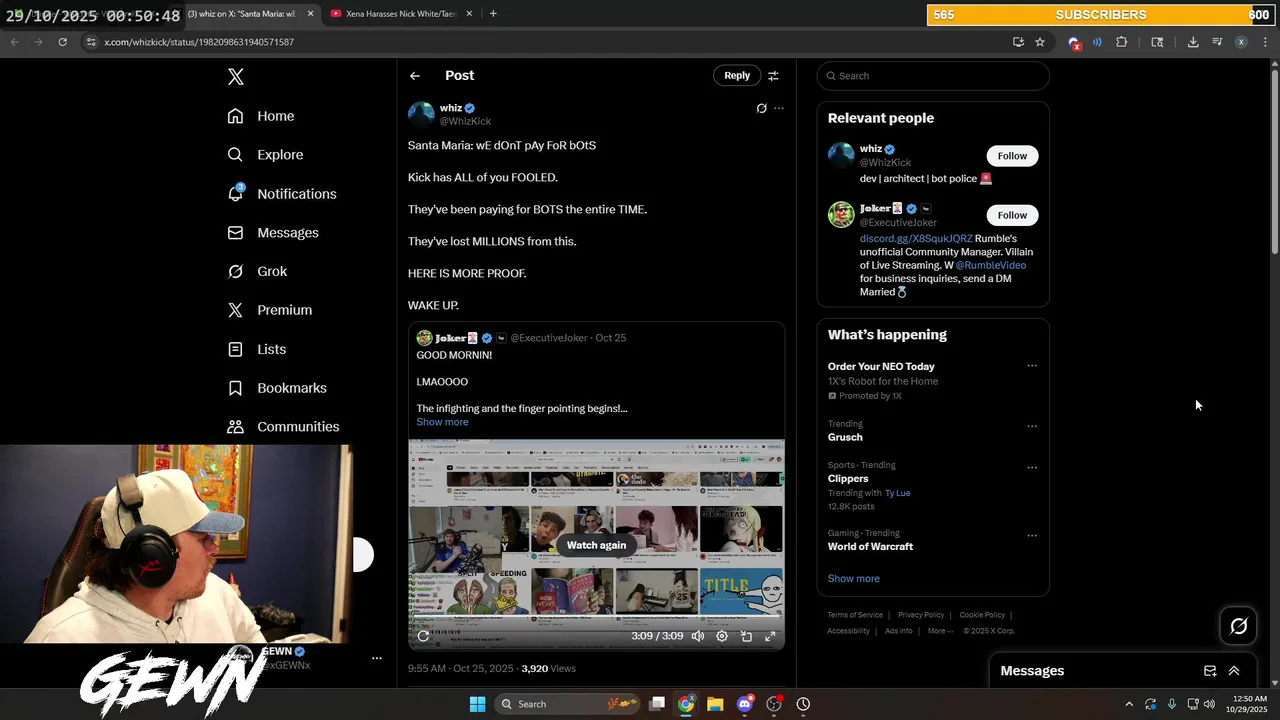Viewport: 1280px width, 720px height.
Task: Open GEWN account menu dots
Action: (377, 658)
